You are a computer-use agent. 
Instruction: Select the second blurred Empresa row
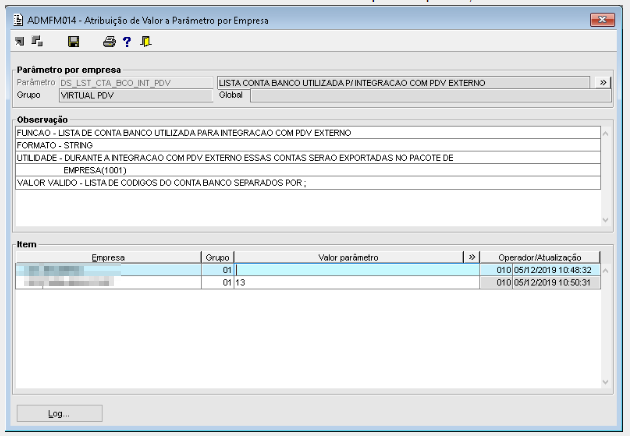tap(108, 282)
